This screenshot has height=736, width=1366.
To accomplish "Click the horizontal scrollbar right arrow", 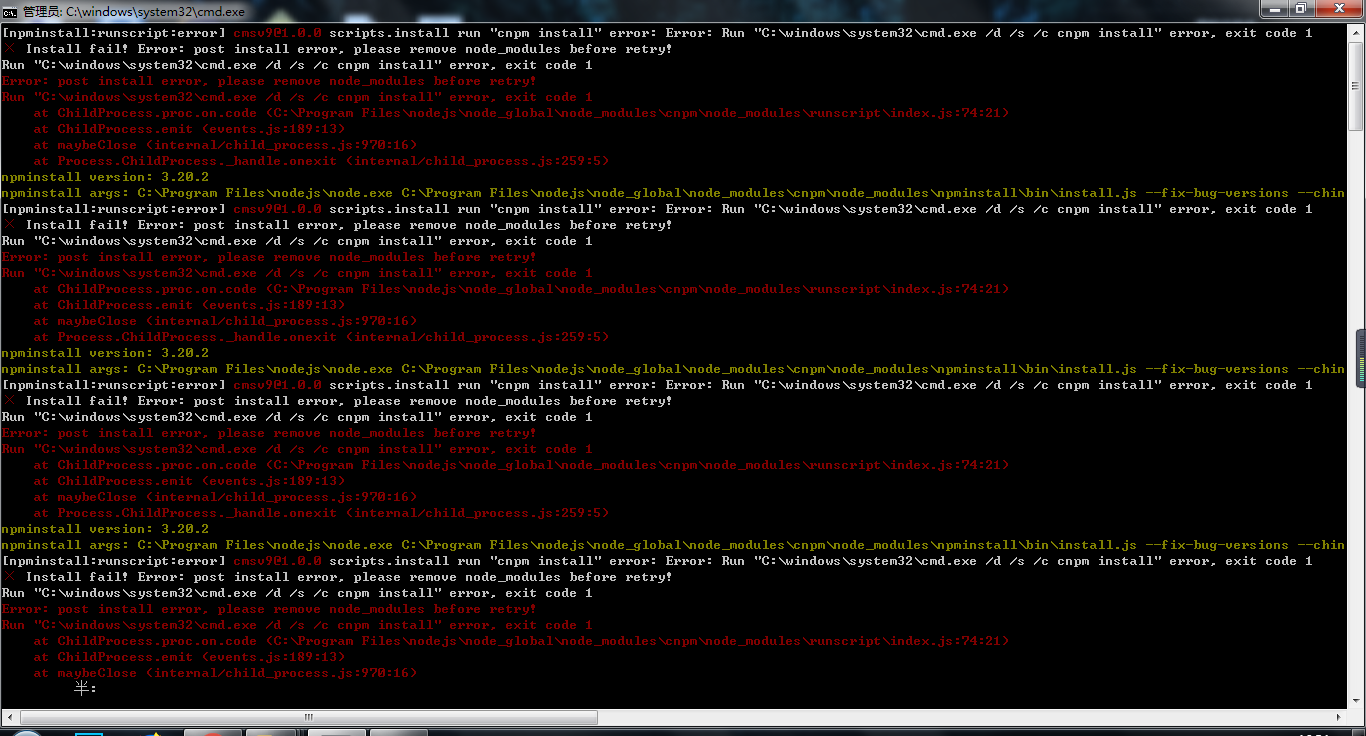I will coord(1338,717).
